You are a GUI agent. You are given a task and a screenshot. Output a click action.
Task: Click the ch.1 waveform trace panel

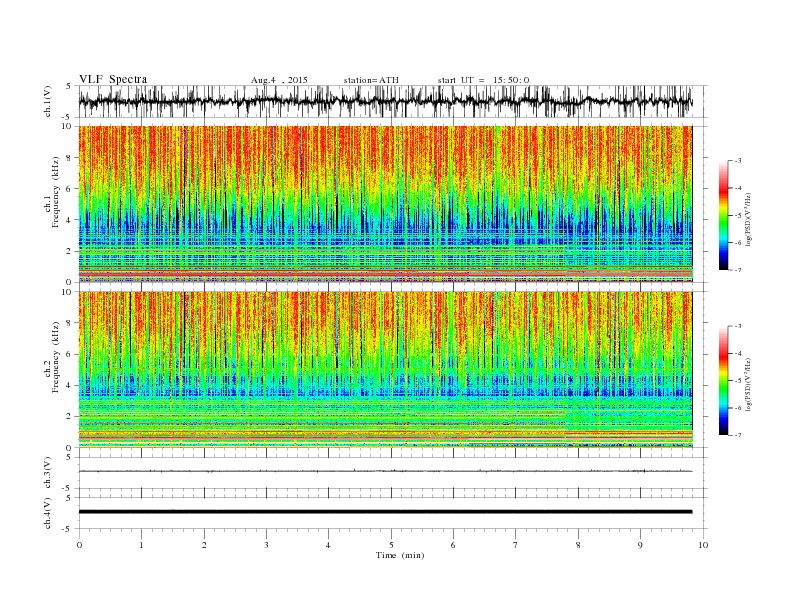392,101
